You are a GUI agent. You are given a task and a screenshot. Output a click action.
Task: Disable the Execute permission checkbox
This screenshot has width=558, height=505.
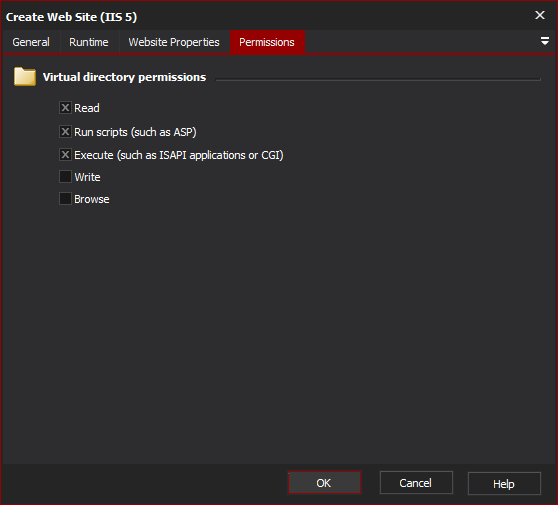coord(65,155)
